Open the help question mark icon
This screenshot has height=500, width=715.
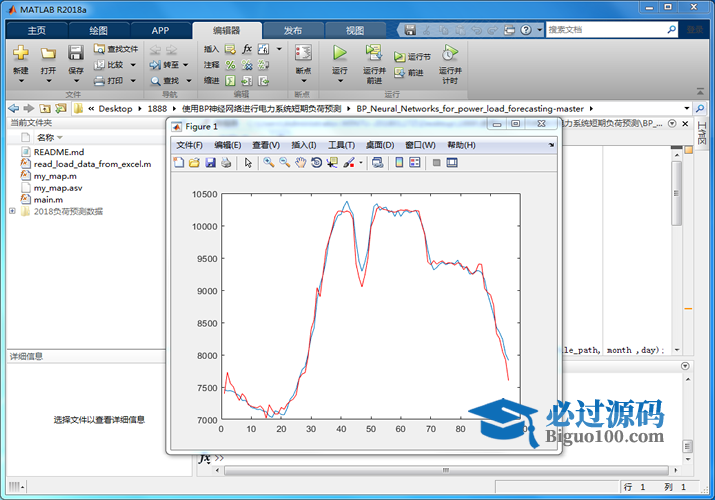[526, 30]
